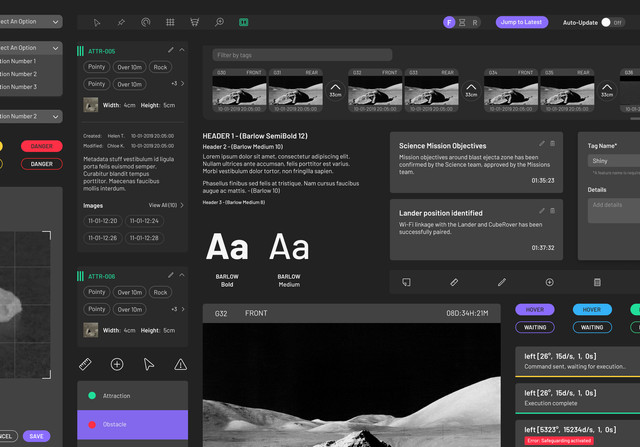Select the Attraction green radio item

pos(132,396)
